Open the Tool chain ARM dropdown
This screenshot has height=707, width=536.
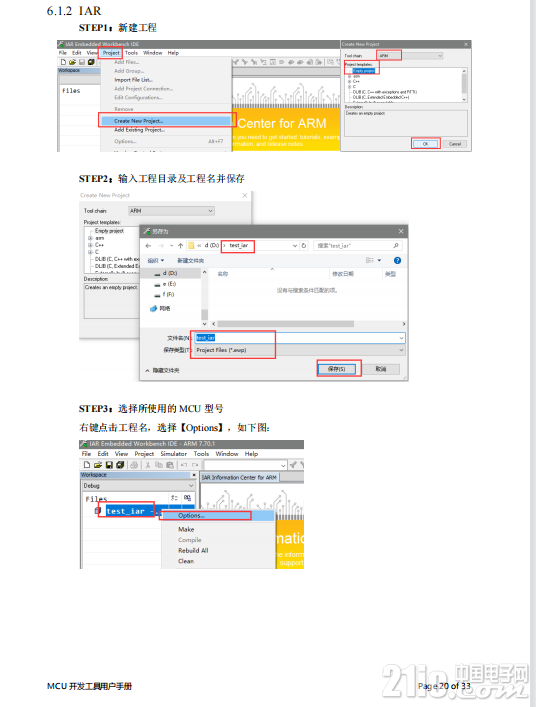[171, 211]
